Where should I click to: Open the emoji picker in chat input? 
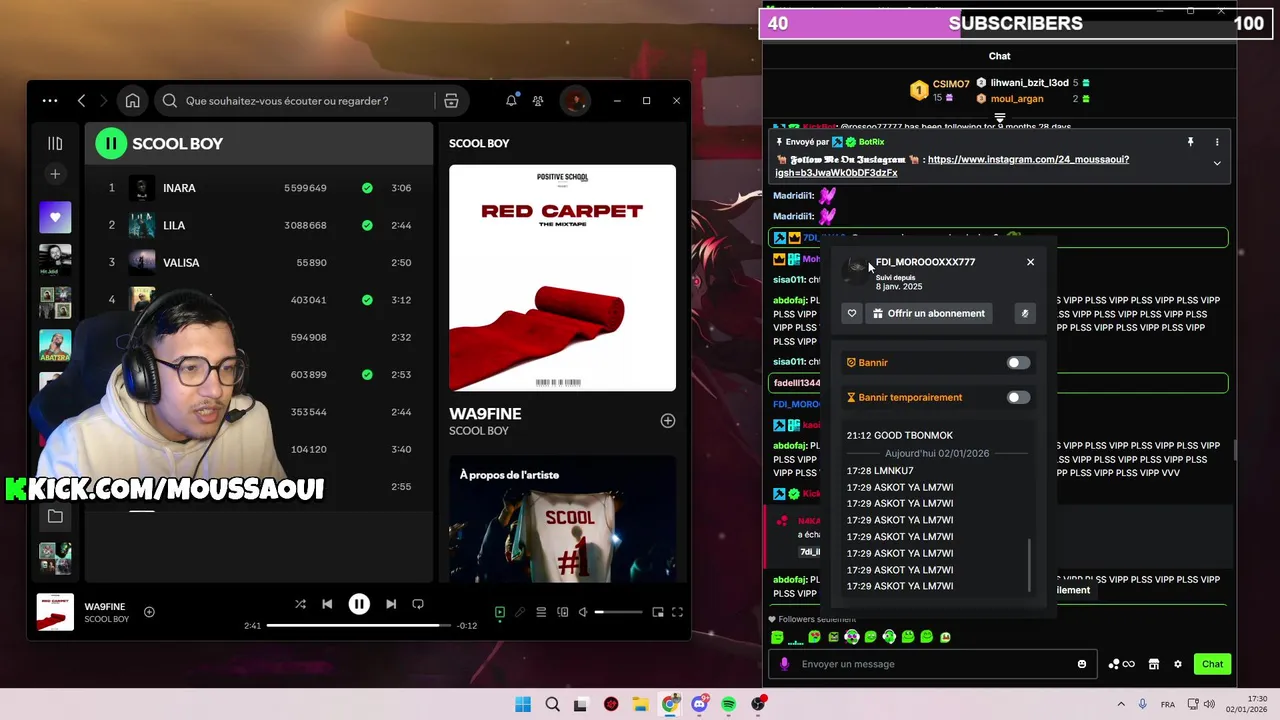1081,664
